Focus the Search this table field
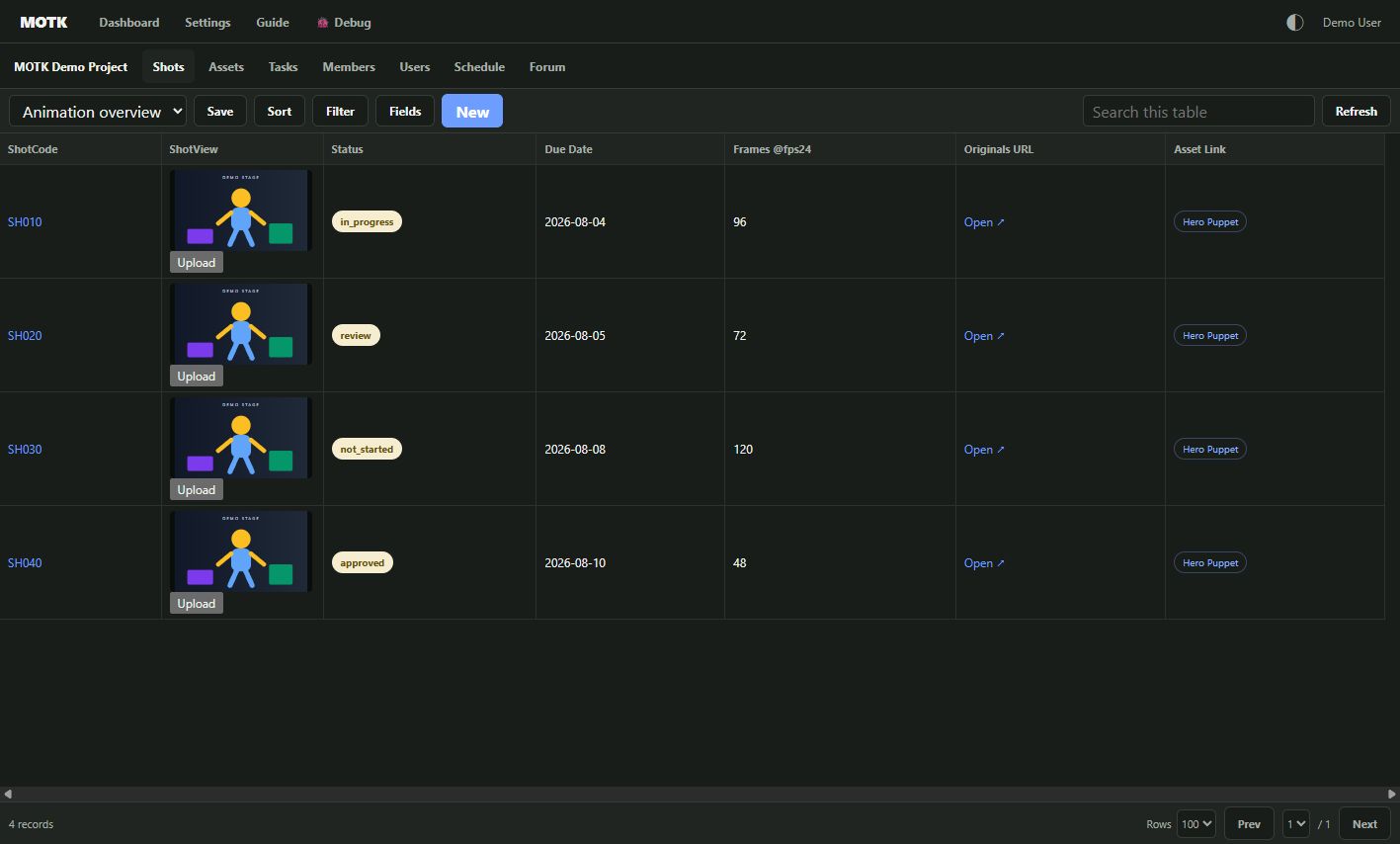1400x844 pixels. [1198, 112]
